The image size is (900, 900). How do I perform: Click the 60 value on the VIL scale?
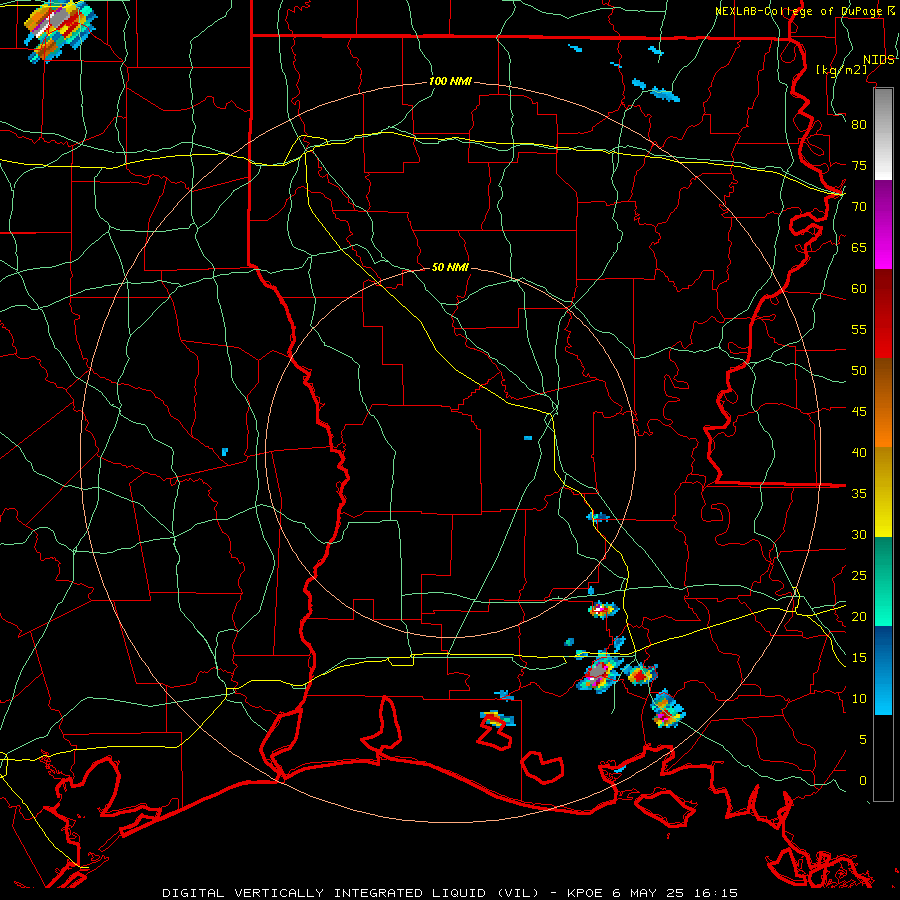pyautogui.click(x=859, y=289)
